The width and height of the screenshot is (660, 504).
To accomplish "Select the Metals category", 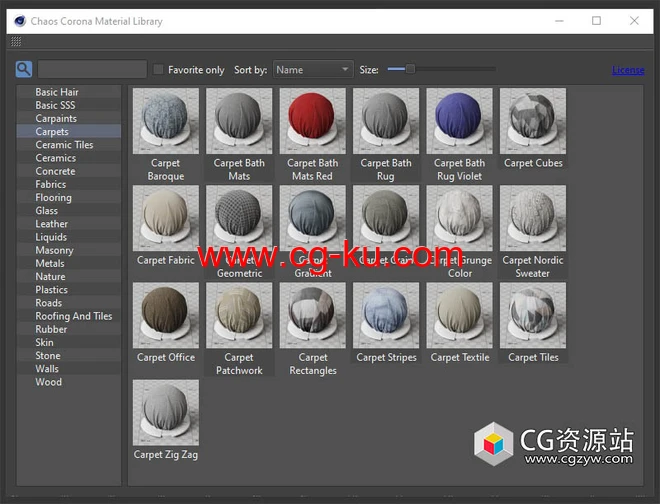I will coord(69,263).
